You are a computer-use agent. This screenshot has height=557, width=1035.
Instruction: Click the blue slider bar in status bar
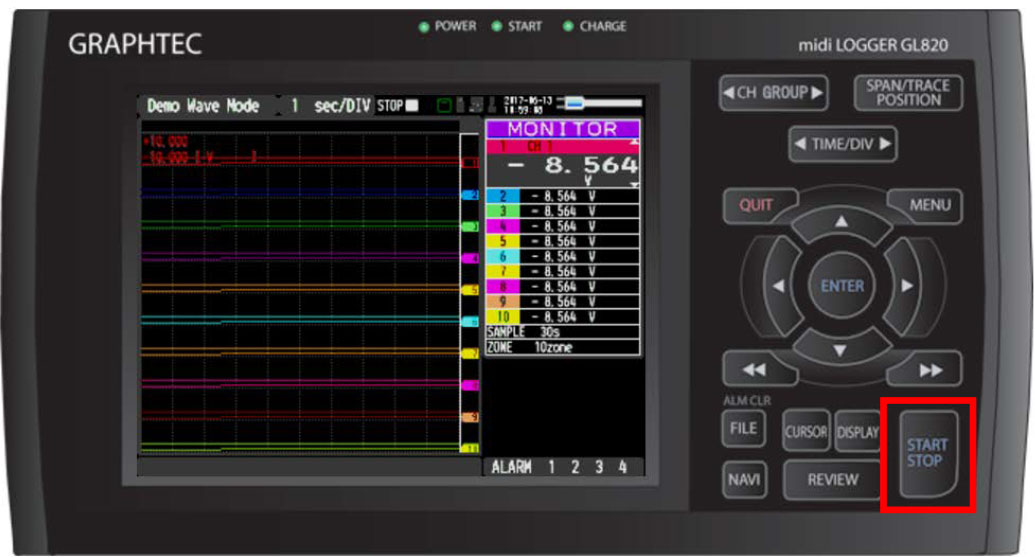(x=575, y=103)
